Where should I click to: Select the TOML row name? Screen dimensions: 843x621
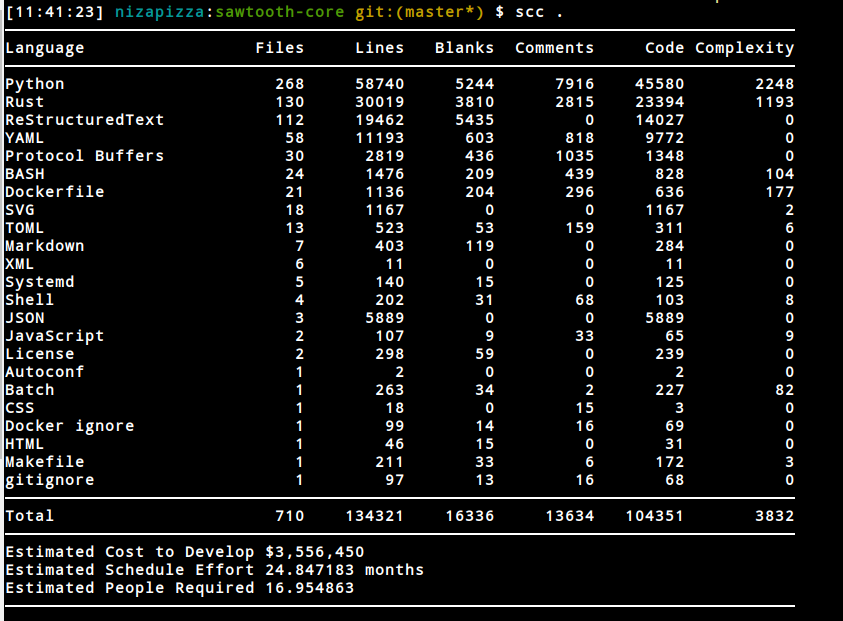tap(25, 228)
